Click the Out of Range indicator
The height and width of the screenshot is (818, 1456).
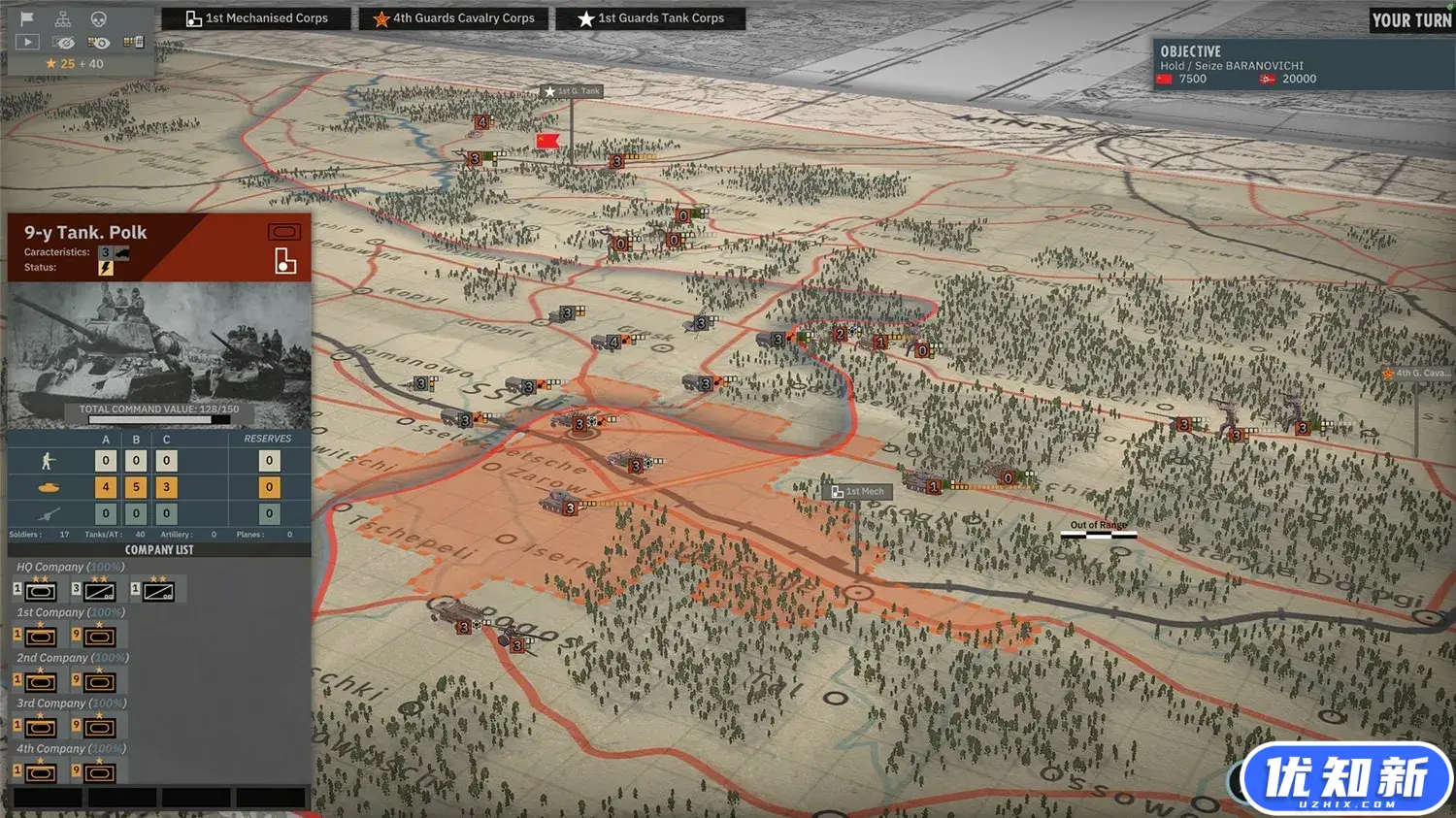1099,529
